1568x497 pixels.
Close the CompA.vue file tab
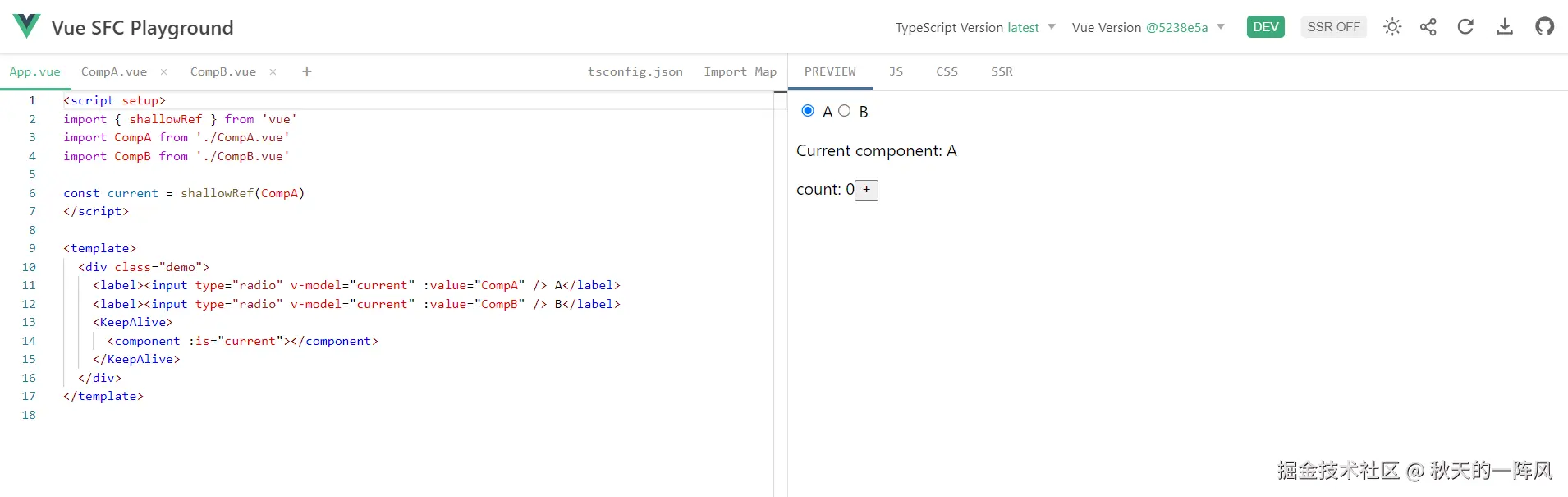coord(164,72)
